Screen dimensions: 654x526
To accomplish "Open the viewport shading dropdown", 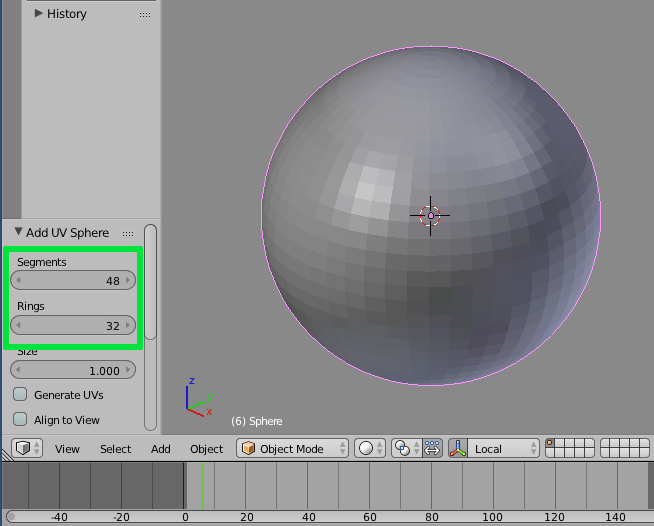I will pos(370,448).
